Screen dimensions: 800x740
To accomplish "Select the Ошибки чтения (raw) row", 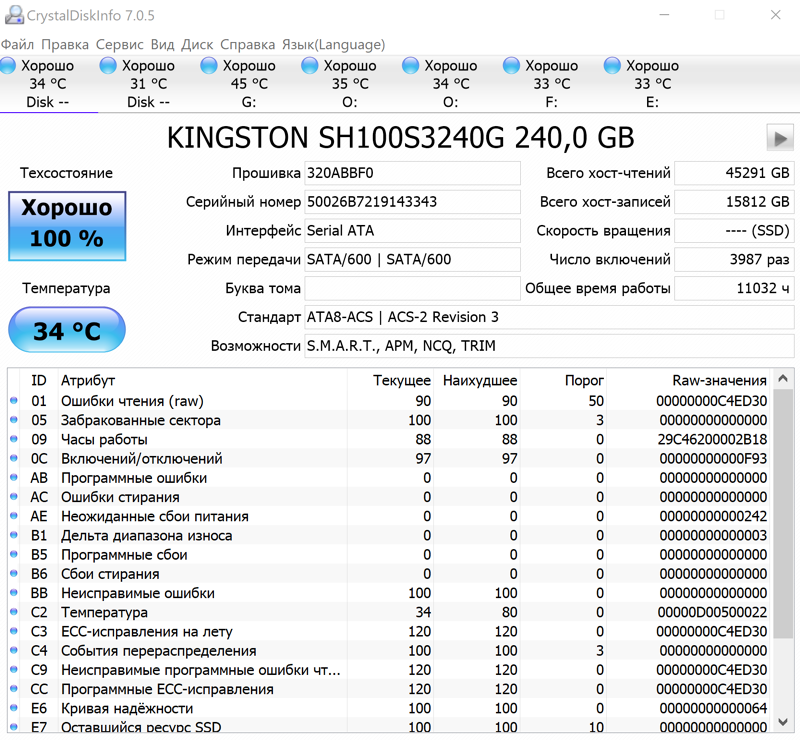I will click(390, 401).
